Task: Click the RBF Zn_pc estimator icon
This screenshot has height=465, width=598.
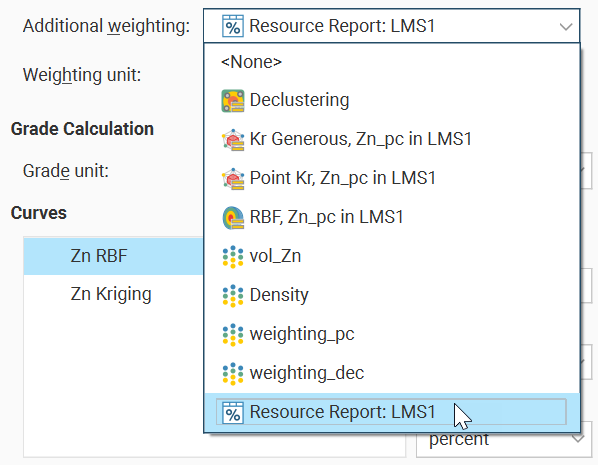Action: (x=233, y=218)
